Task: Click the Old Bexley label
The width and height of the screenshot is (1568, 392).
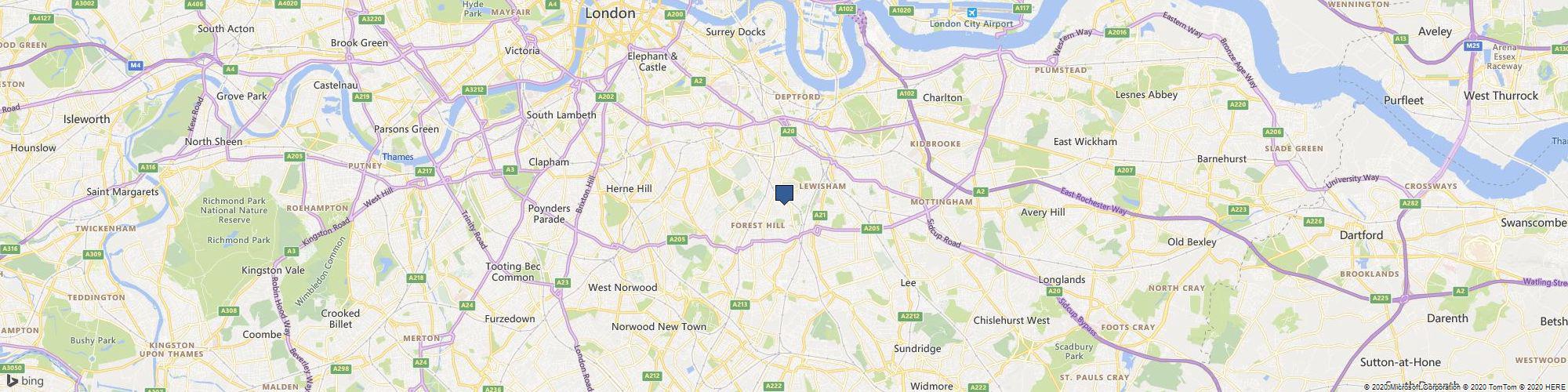Action: point(1192,241)
